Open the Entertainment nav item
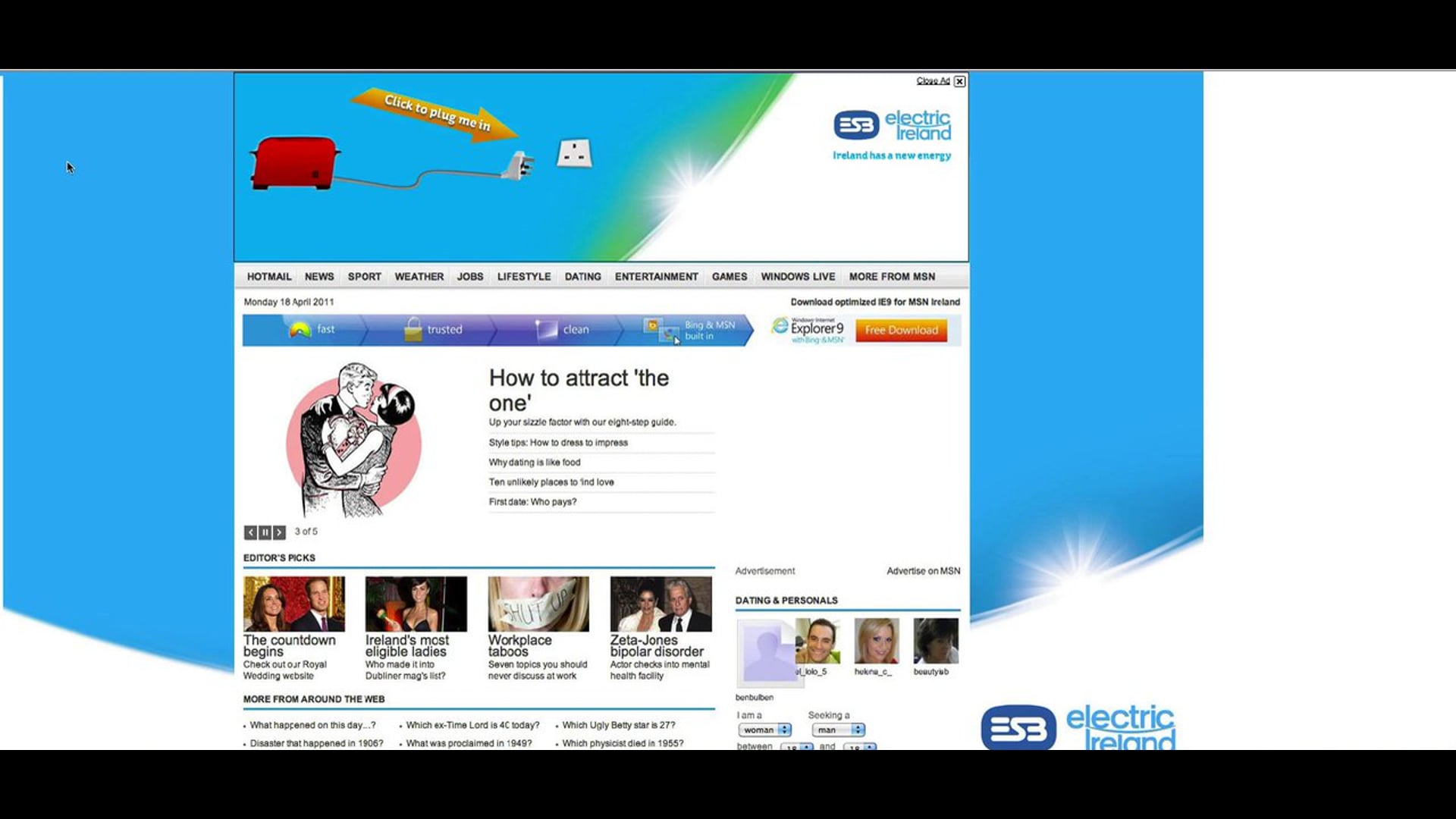The width and height of the screenshot is (1456, 819). coord(657,277)
